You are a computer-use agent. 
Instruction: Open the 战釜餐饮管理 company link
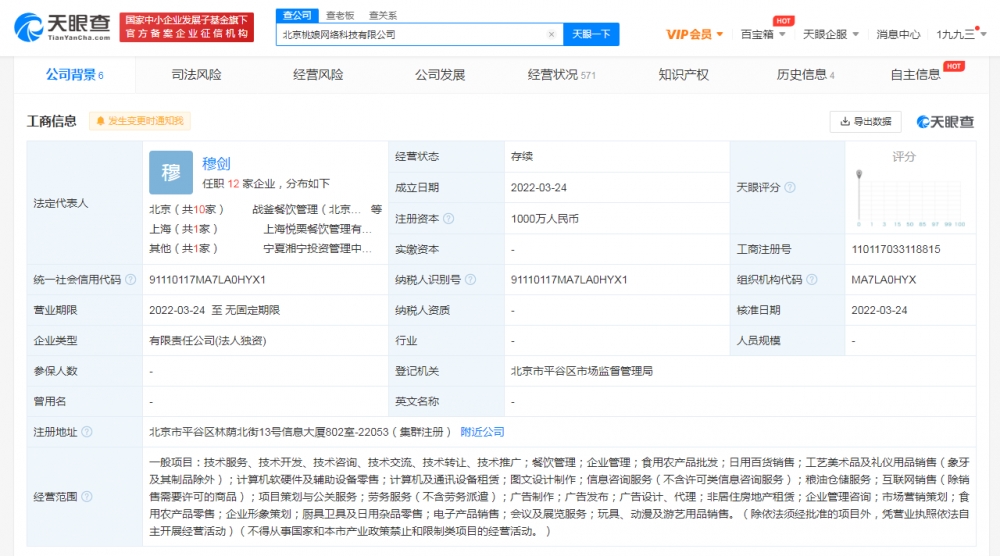(307, 209)
